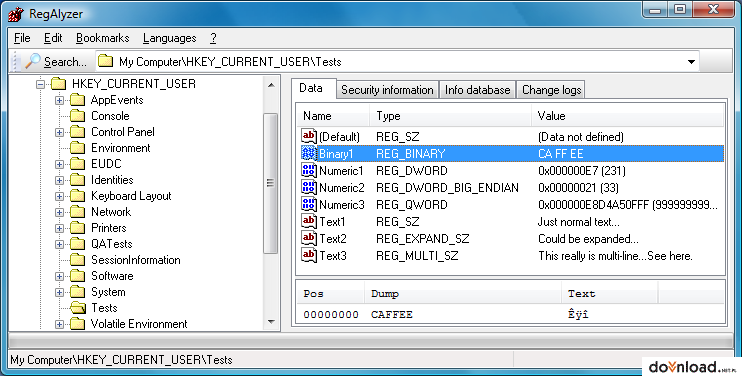The width and height of the screenshot is (742, 376).
Task: Click the Console folder icon
Action: coord(78,116)
